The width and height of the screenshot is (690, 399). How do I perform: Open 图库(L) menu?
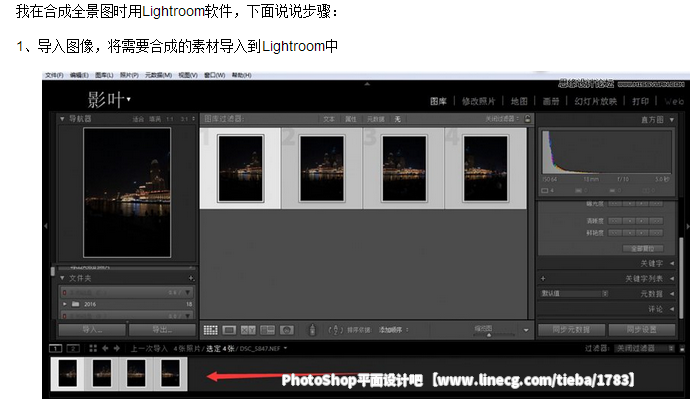[104, 75]
